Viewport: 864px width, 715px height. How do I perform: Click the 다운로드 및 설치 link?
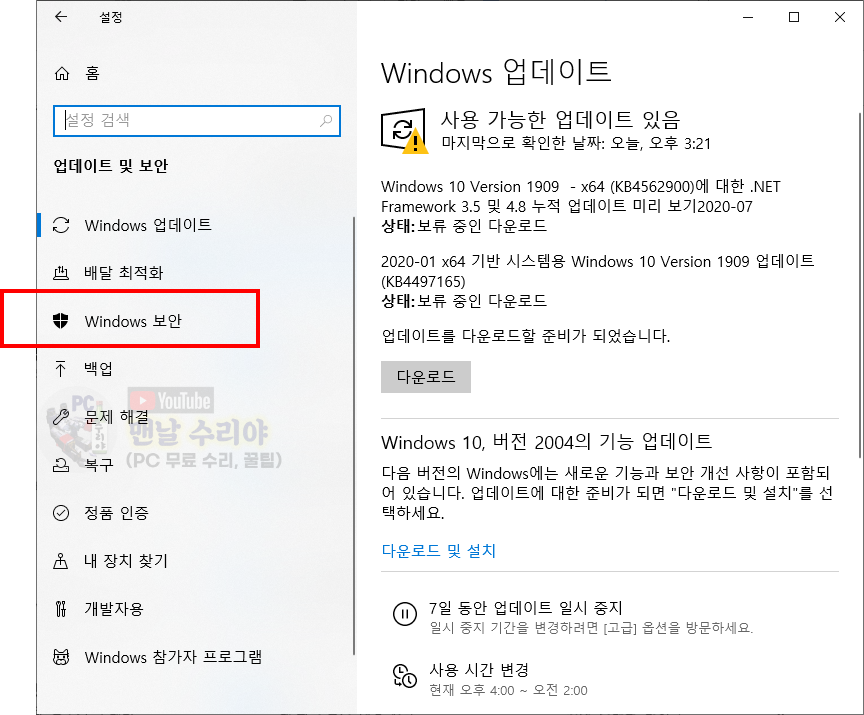[439, 550]
